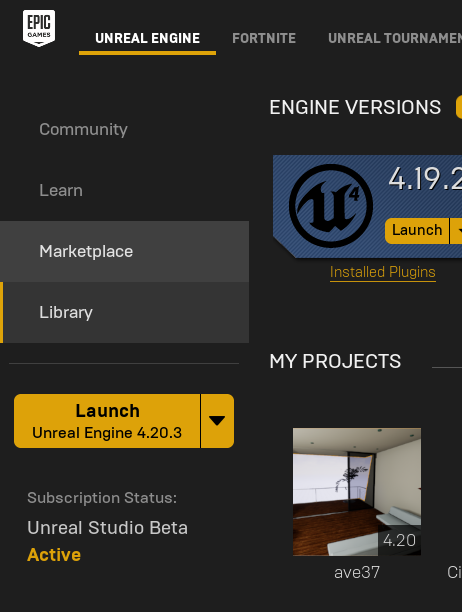Click the ave37 project name

tap(357, 573)
